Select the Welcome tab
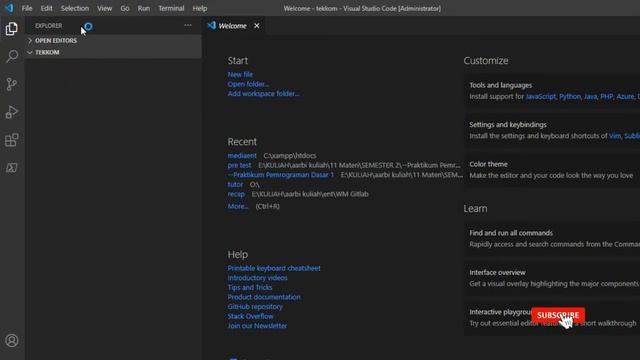This screenshot has width=640, height=360. [x=233, y=26]
